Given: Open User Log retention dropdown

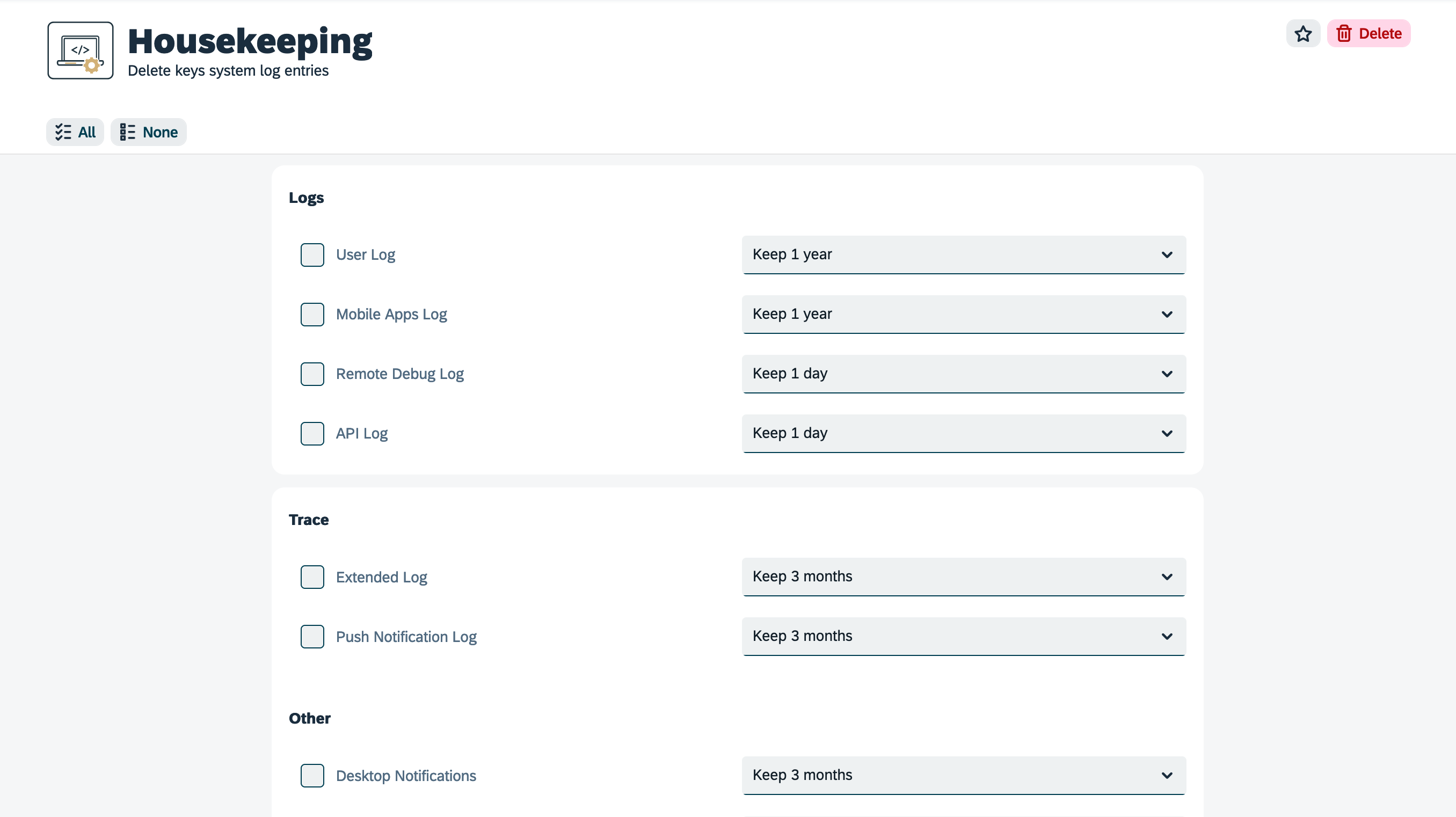Looking at the screenshot, I should click(x=963, y=255).
